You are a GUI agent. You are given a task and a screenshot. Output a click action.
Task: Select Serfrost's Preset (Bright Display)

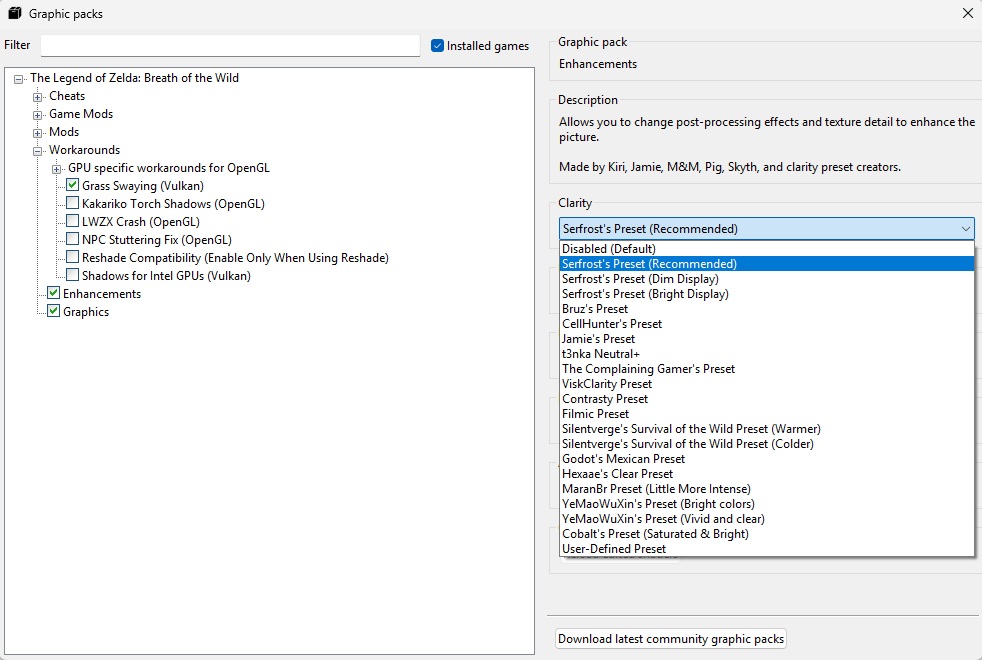[x=767, y=294]
